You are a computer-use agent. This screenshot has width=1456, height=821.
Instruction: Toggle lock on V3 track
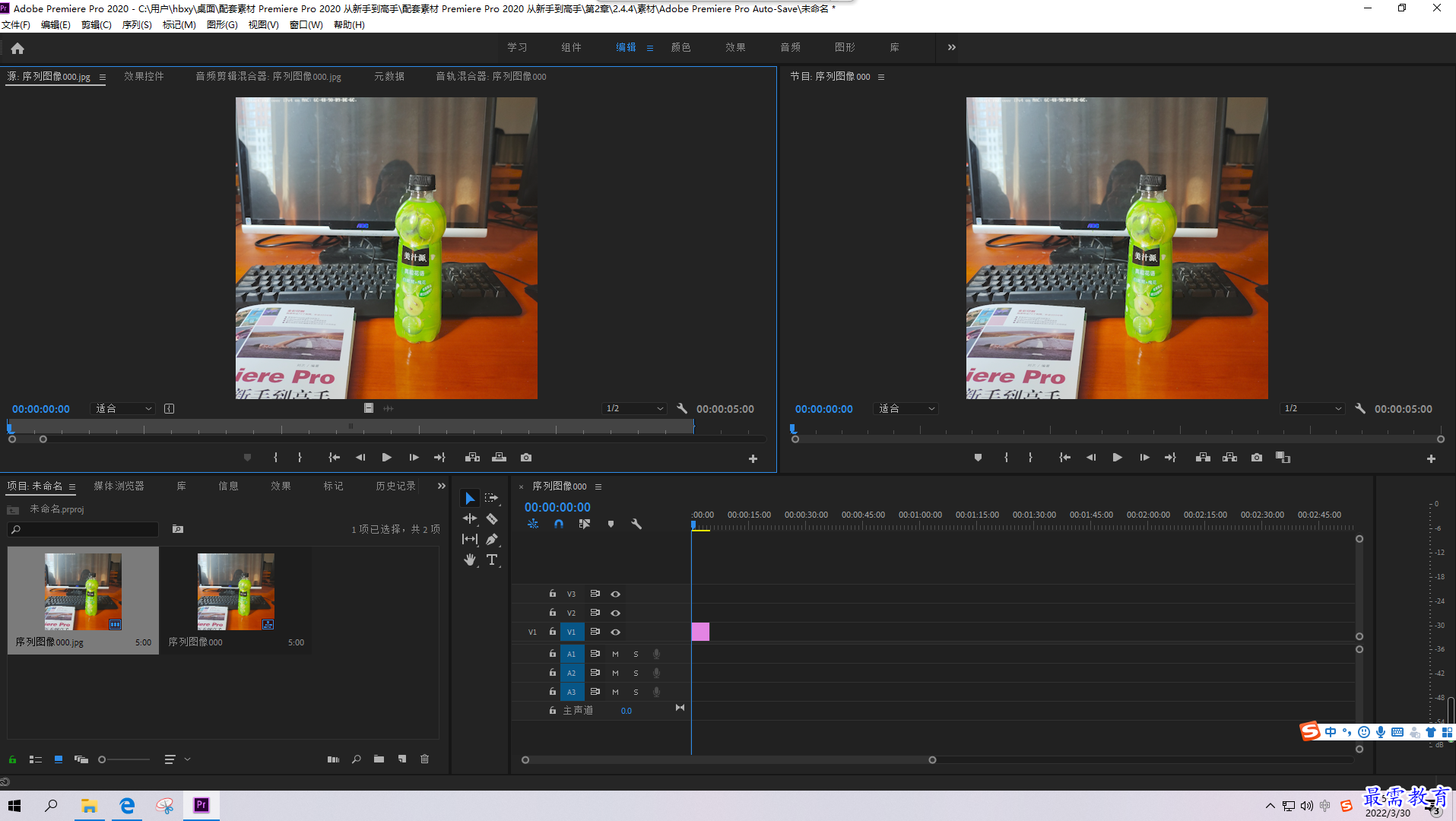pos(553,594)
